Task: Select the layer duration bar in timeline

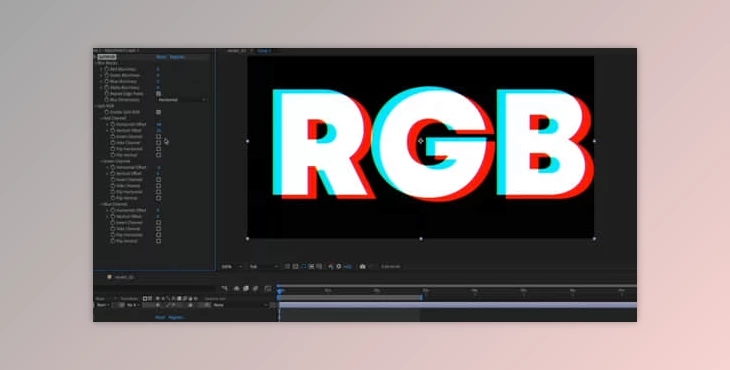Action: click(x=458, y=305)
